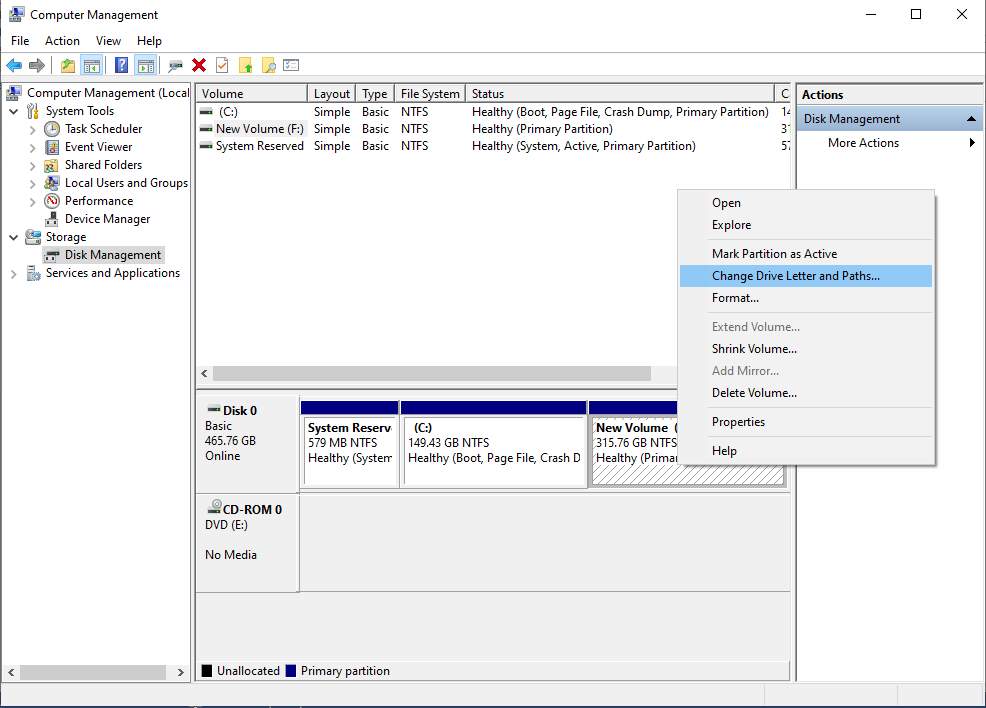
Task: Select the (C:) 149.43 GB partition block
Action: tap(494, 444)
